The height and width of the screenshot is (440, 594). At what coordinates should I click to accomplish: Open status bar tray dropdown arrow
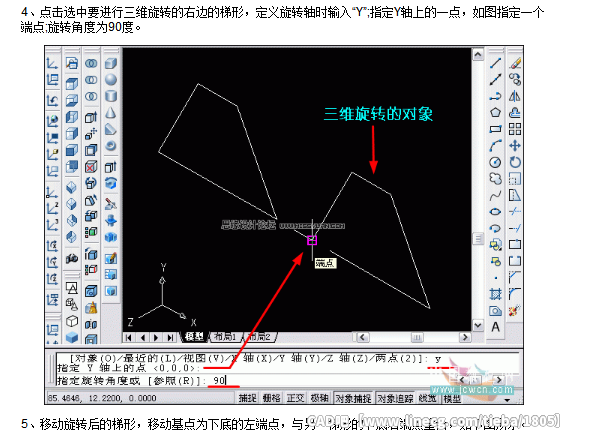point(507,400)
